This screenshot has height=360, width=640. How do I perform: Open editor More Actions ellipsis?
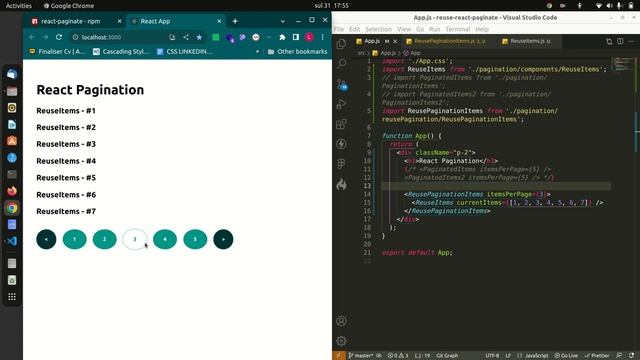point(631,41)
